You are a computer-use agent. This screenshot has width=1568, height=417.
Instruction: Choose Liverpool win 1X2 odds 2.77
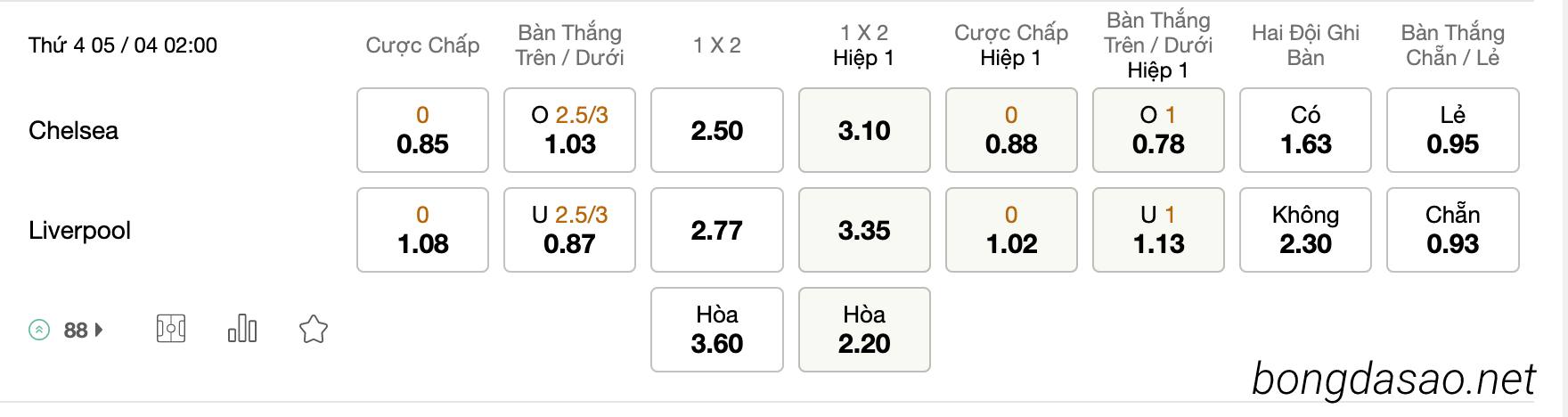[x=717, y=230]
